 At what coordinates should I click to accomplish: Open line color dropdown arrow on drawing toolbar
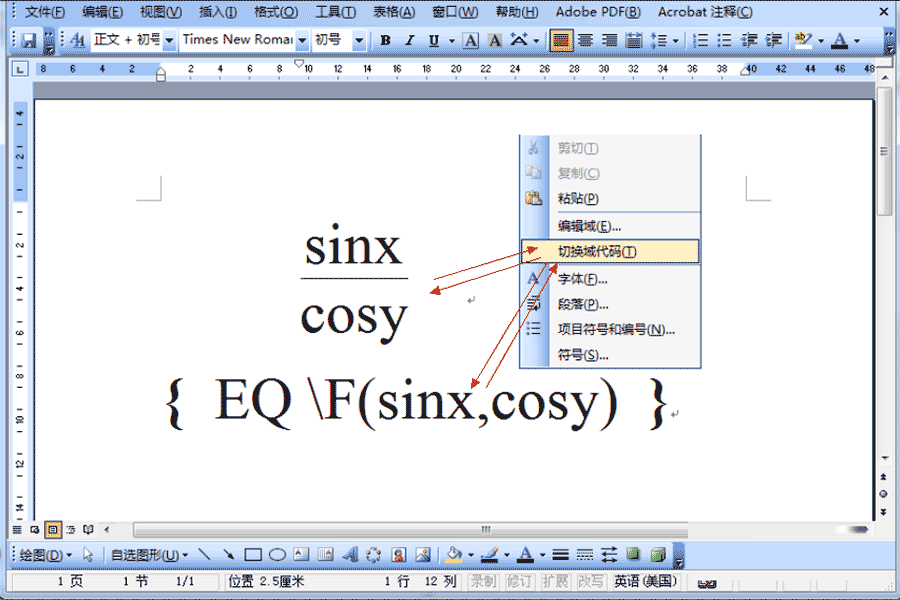click(x=507, y=555)
